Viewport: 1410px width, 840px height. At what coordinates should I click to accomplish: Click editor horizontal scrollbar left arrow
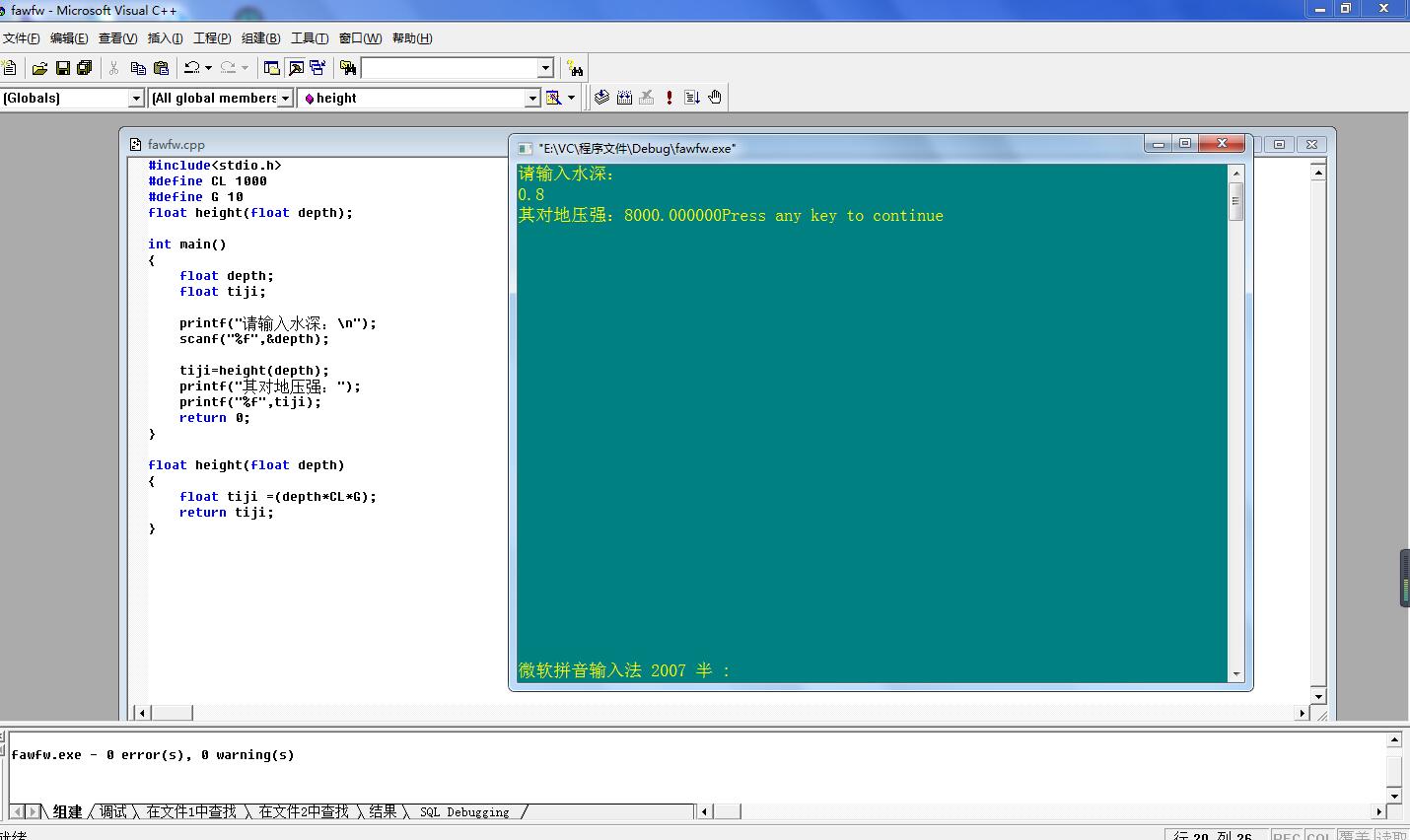click(141, 713)
